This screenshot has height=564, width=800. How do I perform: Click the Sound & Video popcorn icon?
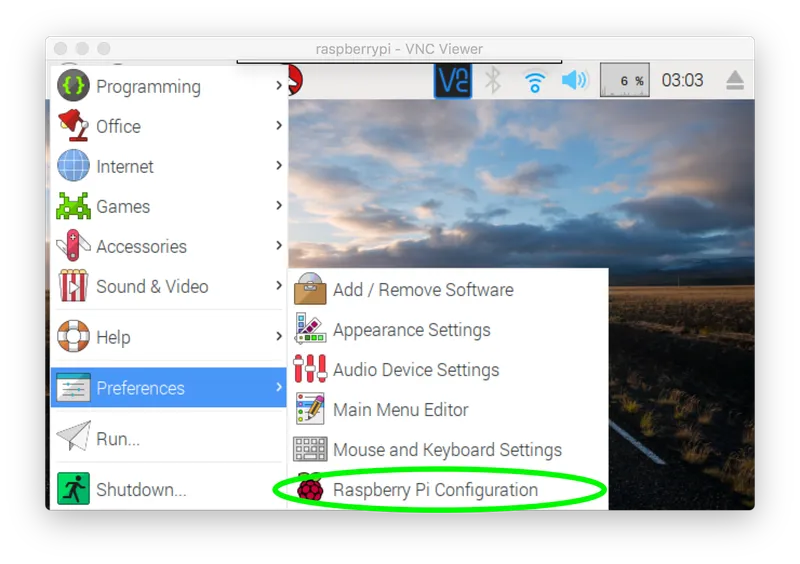[x=73, y=286]
